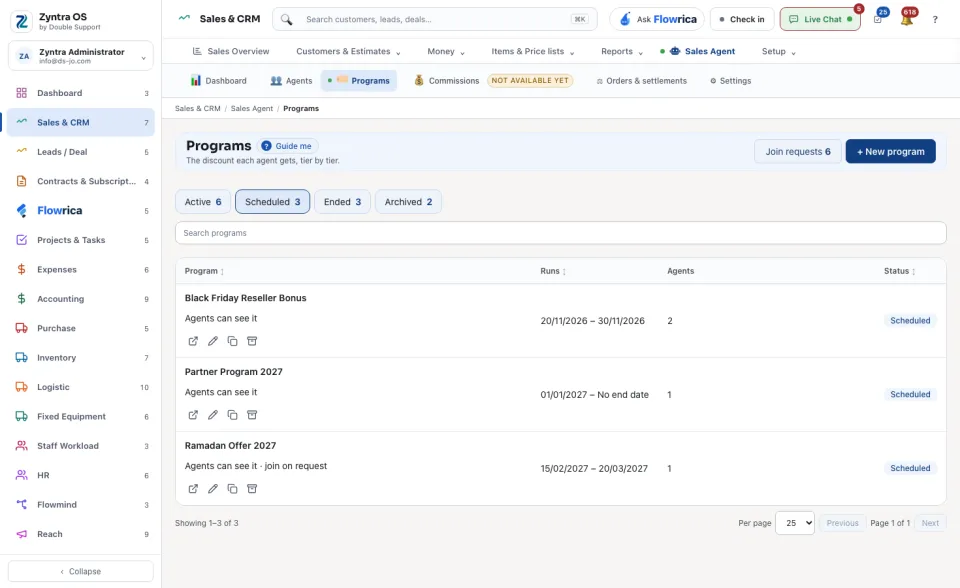Ask Flowrica assistant button
Screen dimensions: 960x588
(x=657, y=19)
